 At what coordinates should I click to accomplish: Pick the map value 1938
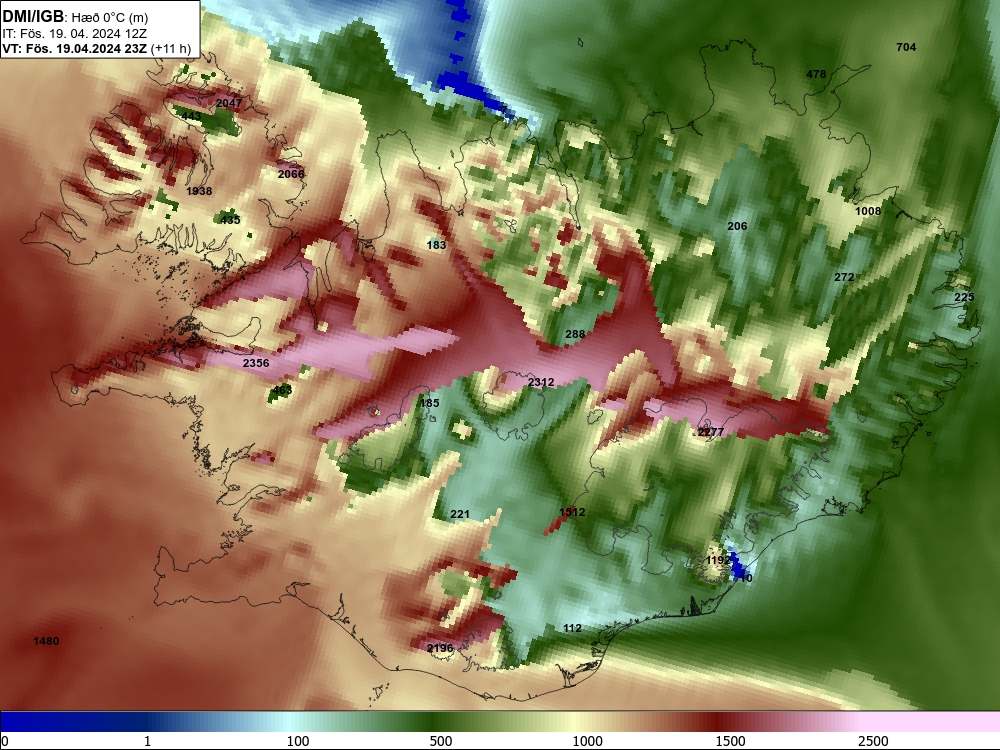(199, 191)
